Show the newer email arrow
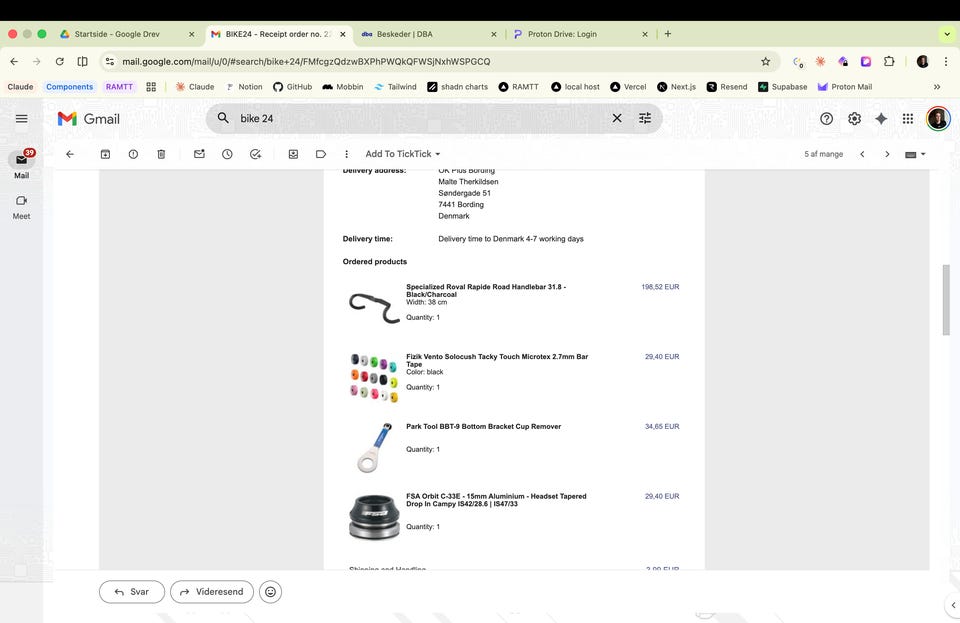The image size is (960, 623). click(862, 154)
